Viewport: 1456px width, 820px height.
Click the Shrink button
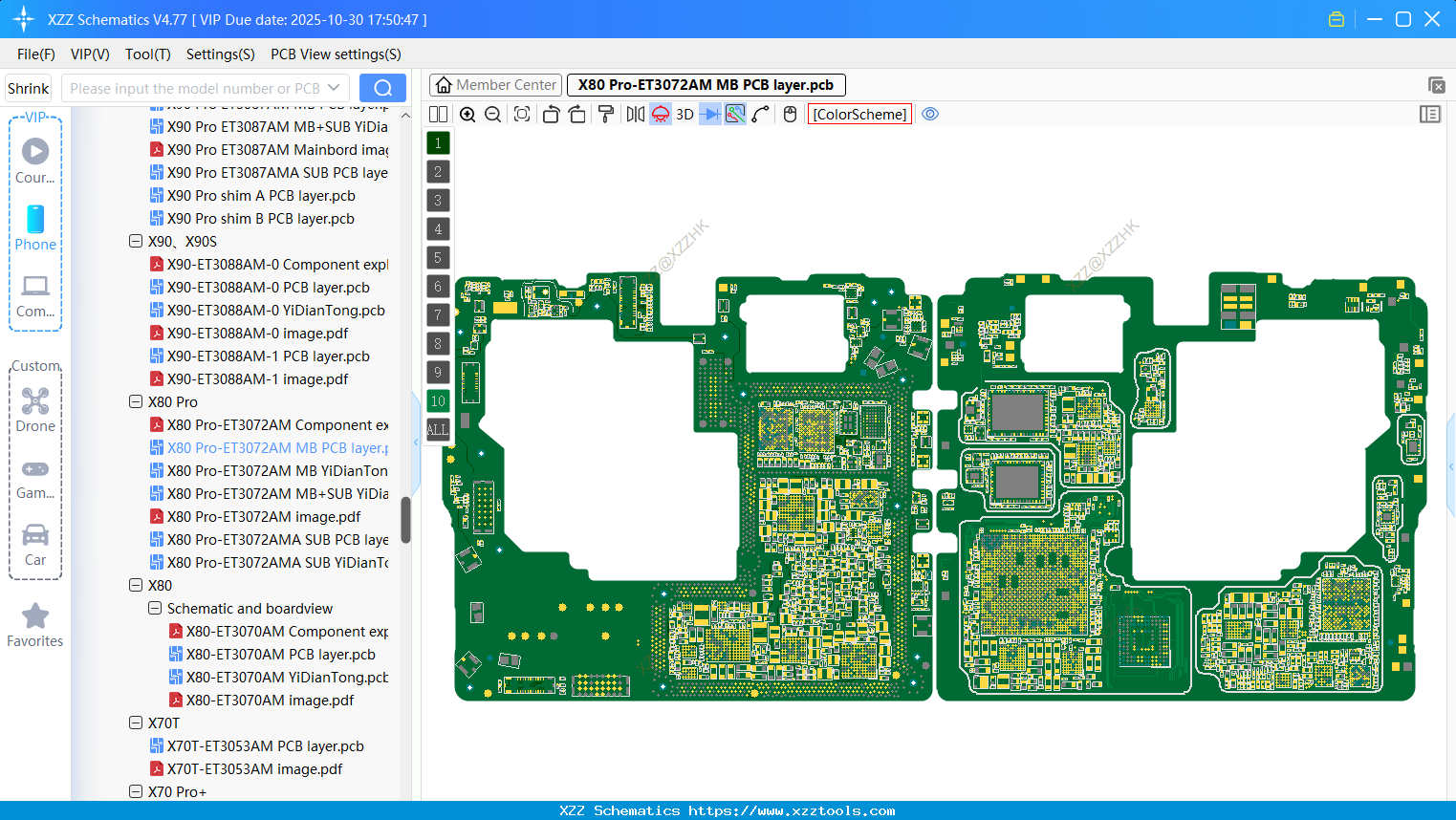tap(28, 87)
